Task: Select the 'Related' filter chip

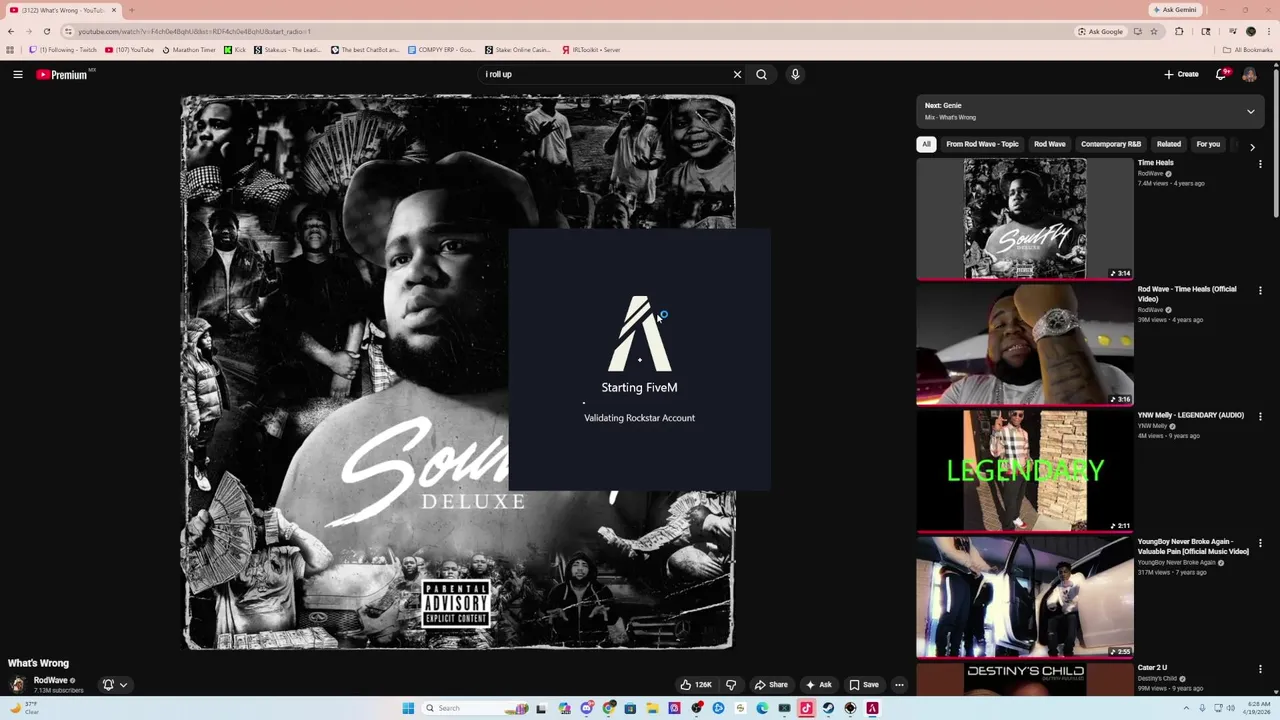Action: [x=1169, y=144]
